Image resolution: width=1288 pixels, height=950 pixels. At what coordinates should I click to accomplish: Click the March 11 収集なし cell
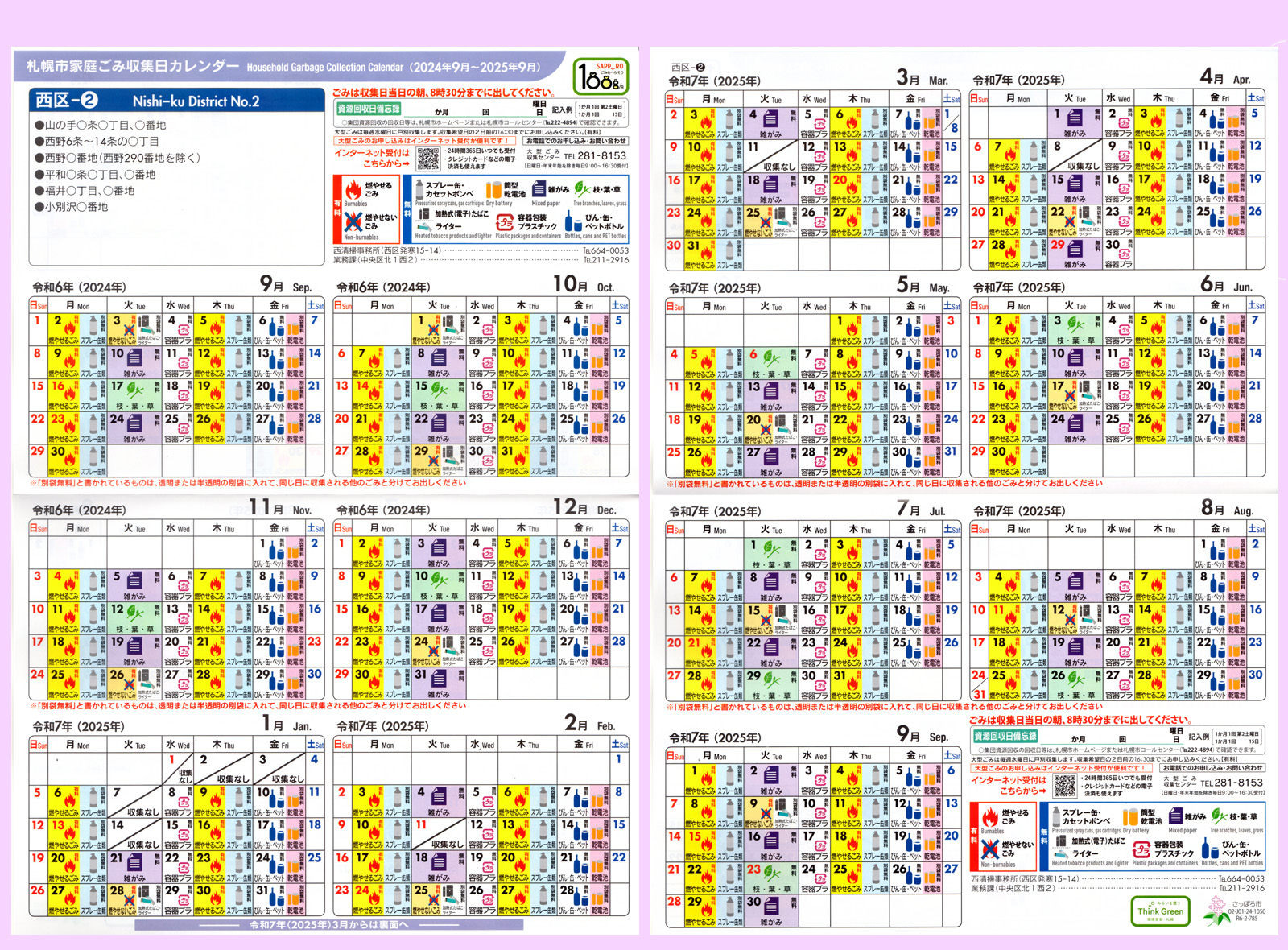click(771, 157)
